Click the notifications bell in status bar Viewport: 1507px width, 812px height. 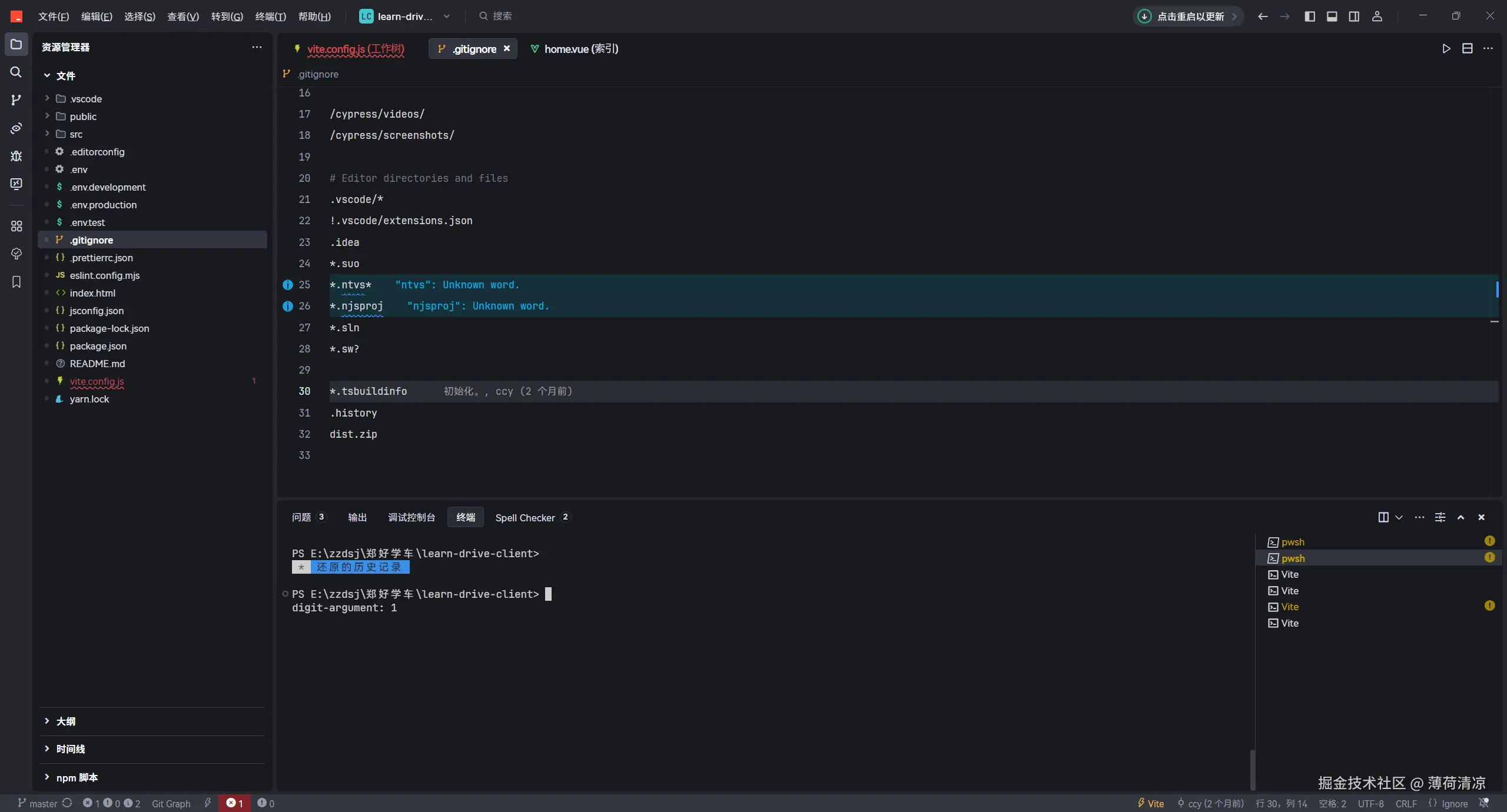1484,803
